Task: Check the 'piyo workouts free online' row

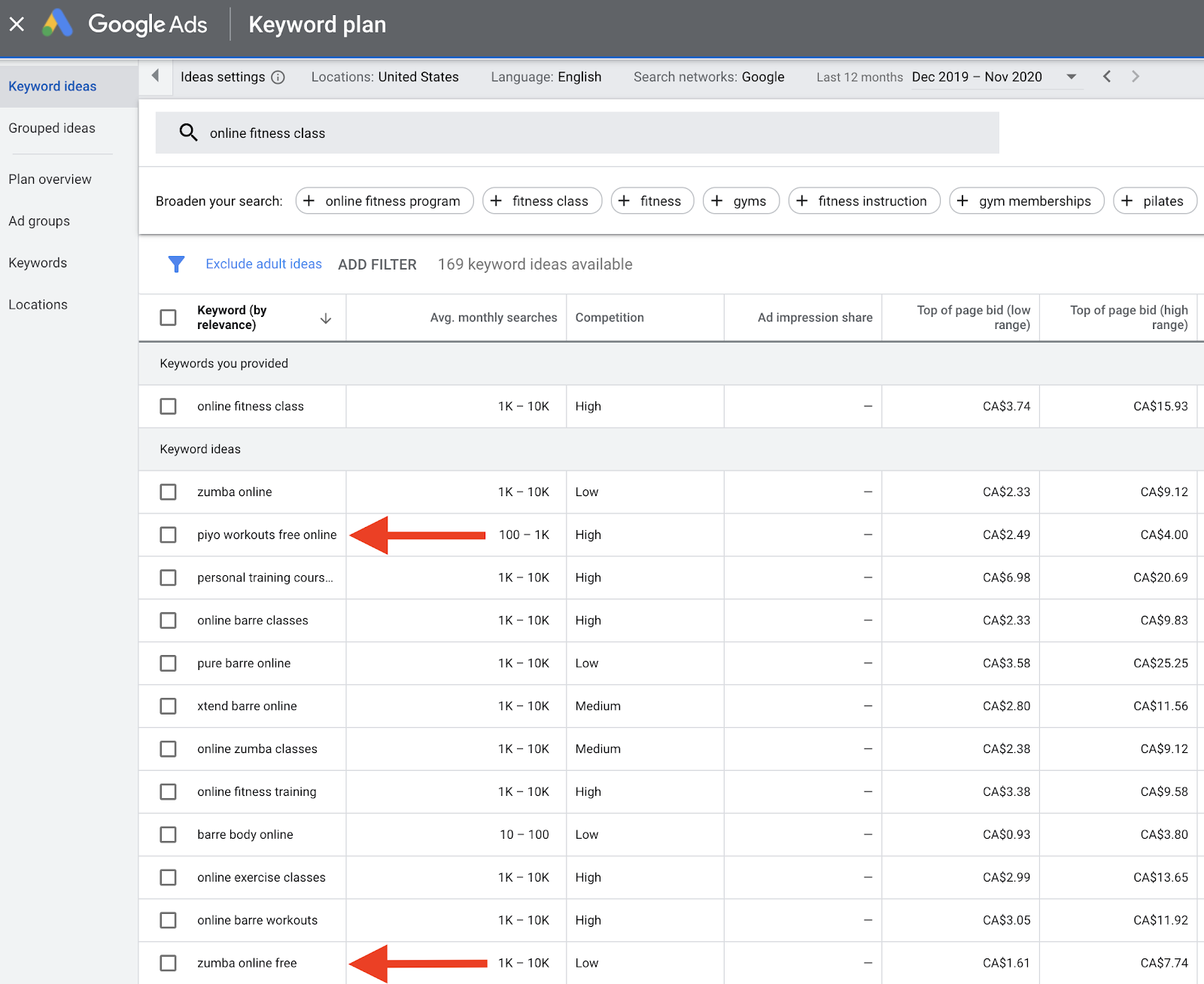Action: [x=168, y=535]
